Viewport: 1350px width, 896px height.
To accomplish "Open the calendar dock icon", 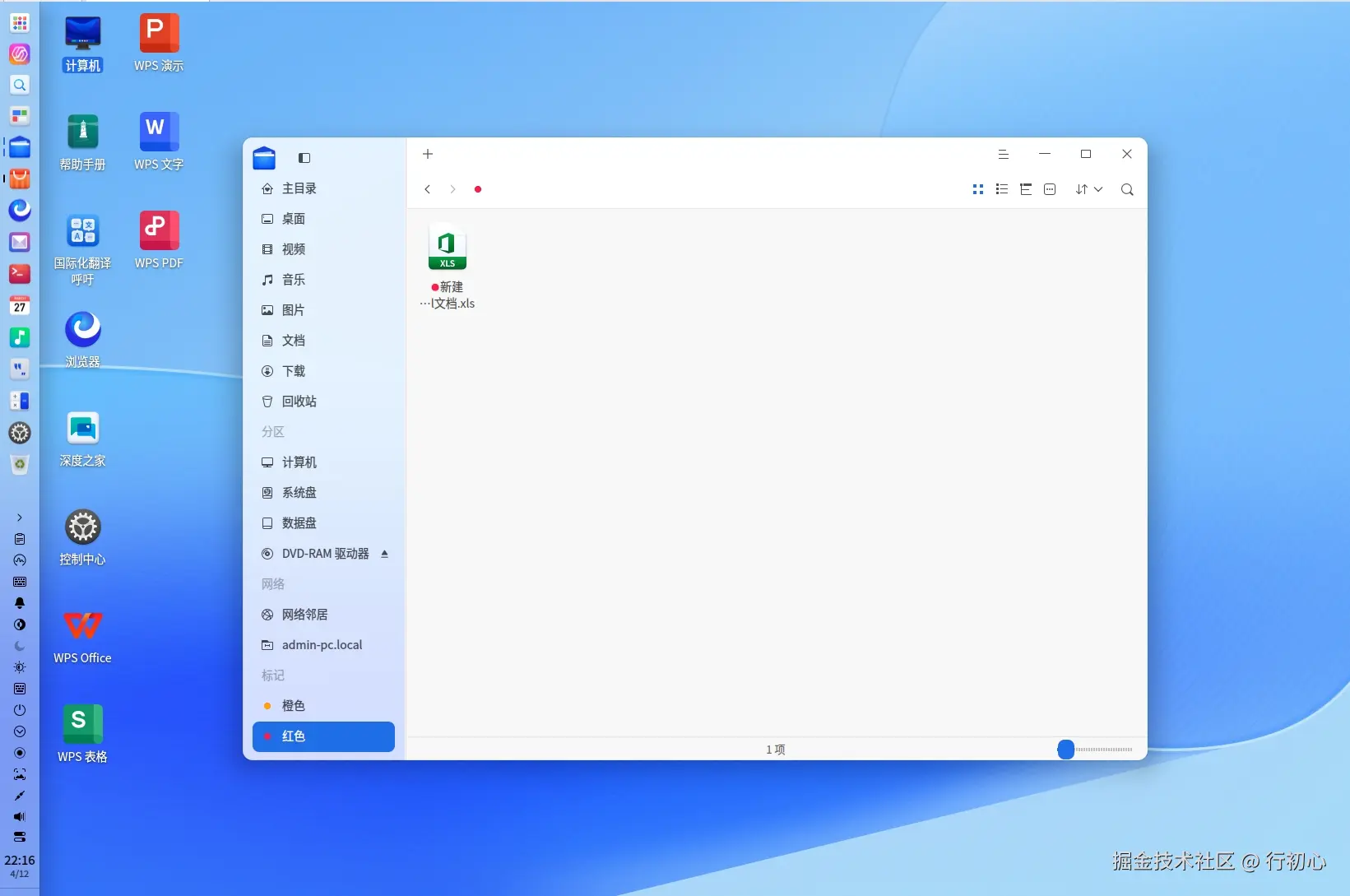I will click(x=20, y=305).
